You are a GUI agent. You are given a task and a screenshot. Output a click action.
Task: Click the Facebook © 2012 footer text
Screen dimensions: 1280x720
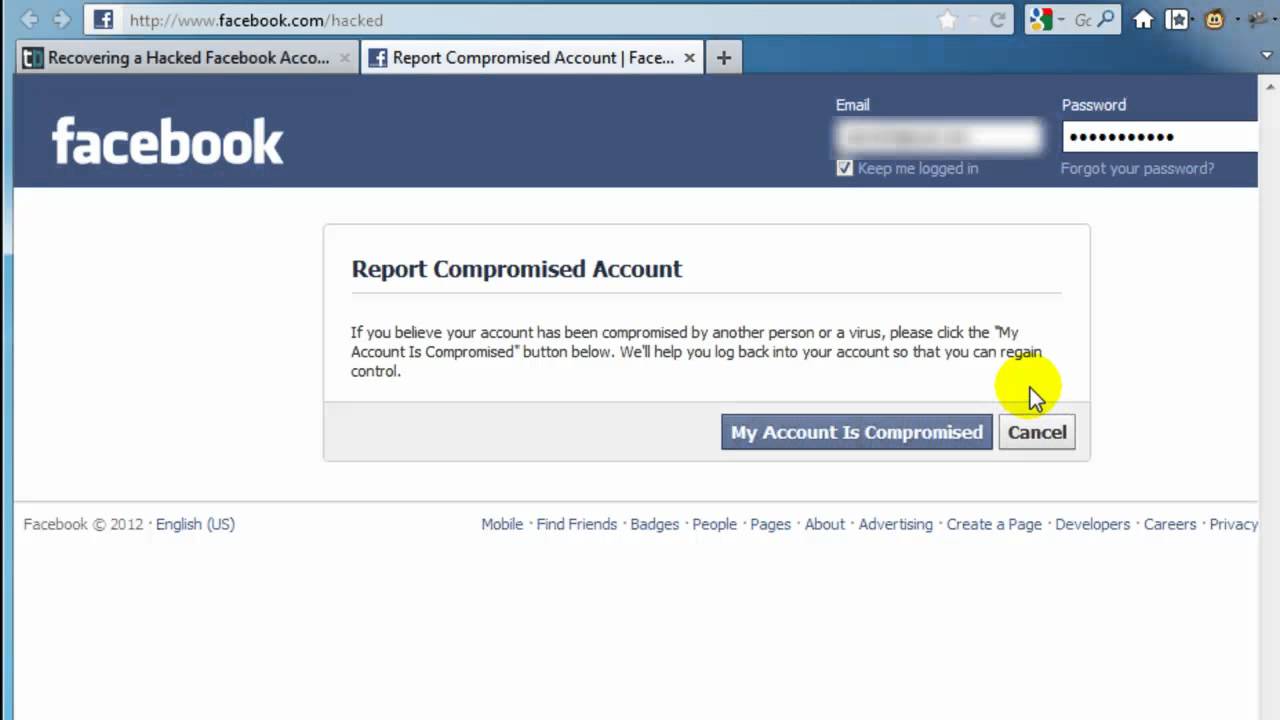click(83, 524)
